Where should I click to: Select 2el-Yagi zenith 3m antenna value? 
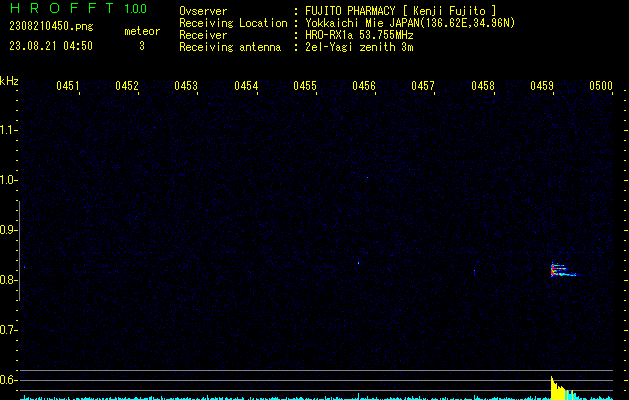pyautogui.click(x=359, y=47)
